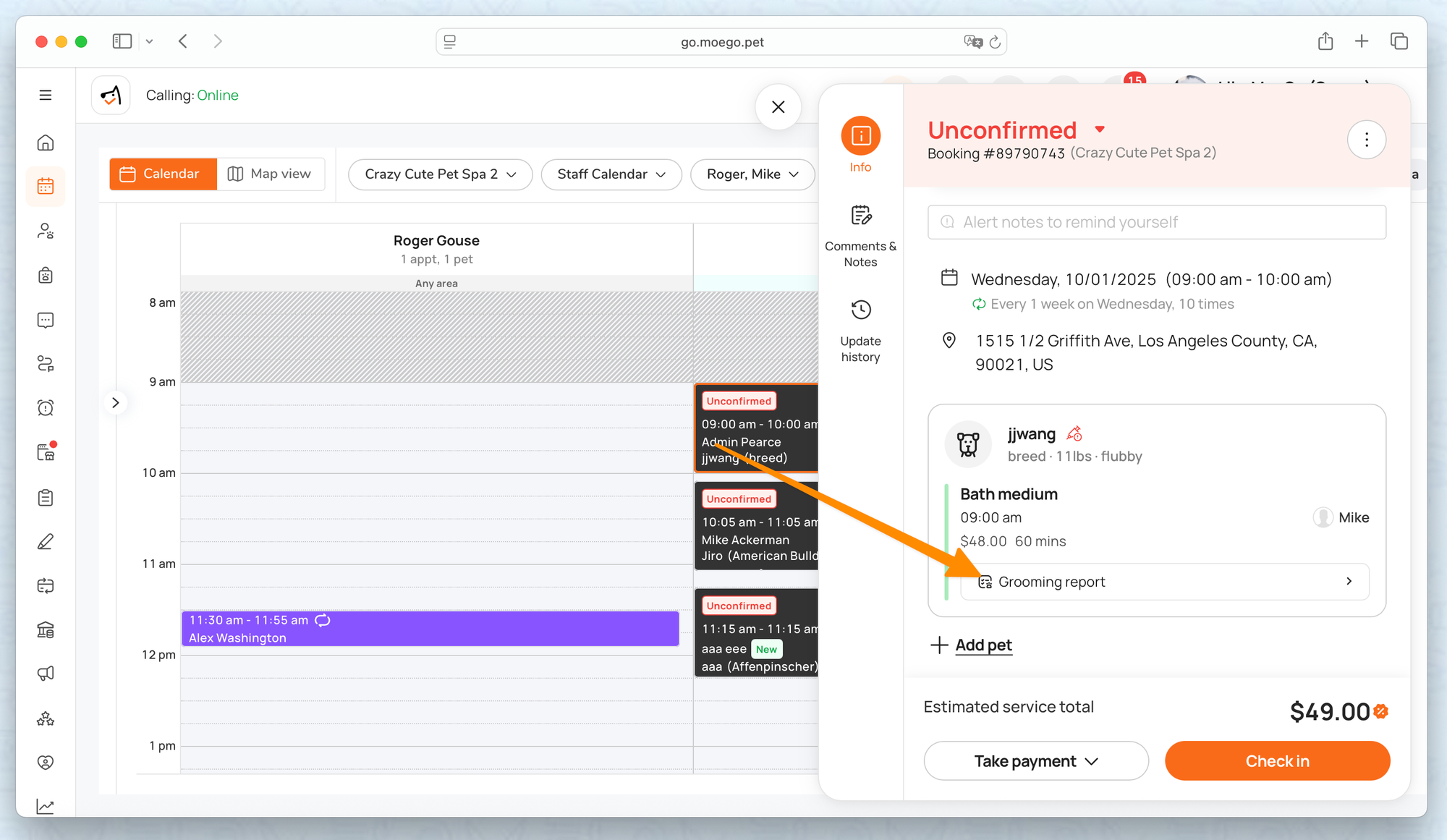Open the Staff Calendar dropdown
This screenshot has width=1447, height=840.
click(x=611, y=174)
